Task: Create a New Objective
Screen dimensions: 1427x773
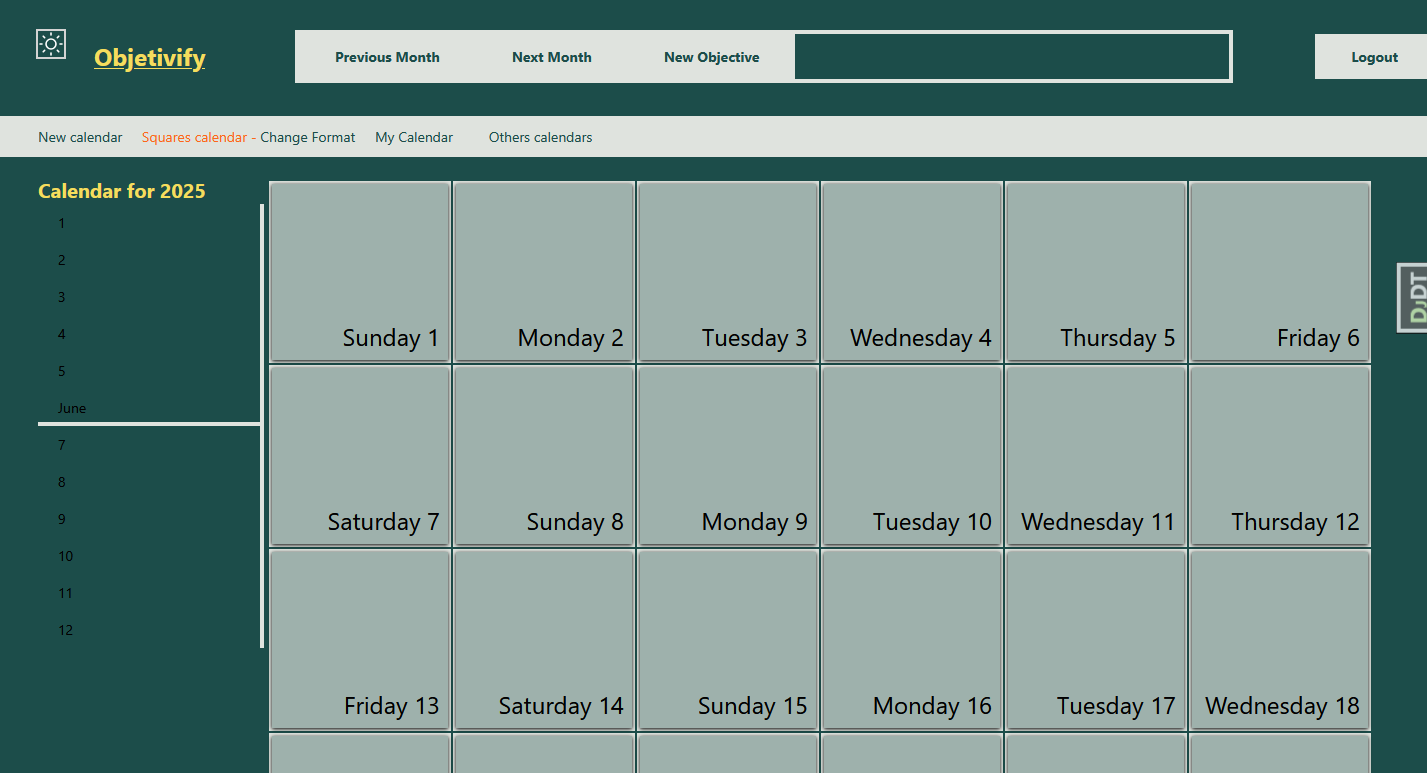Action: tap(712, 57)
